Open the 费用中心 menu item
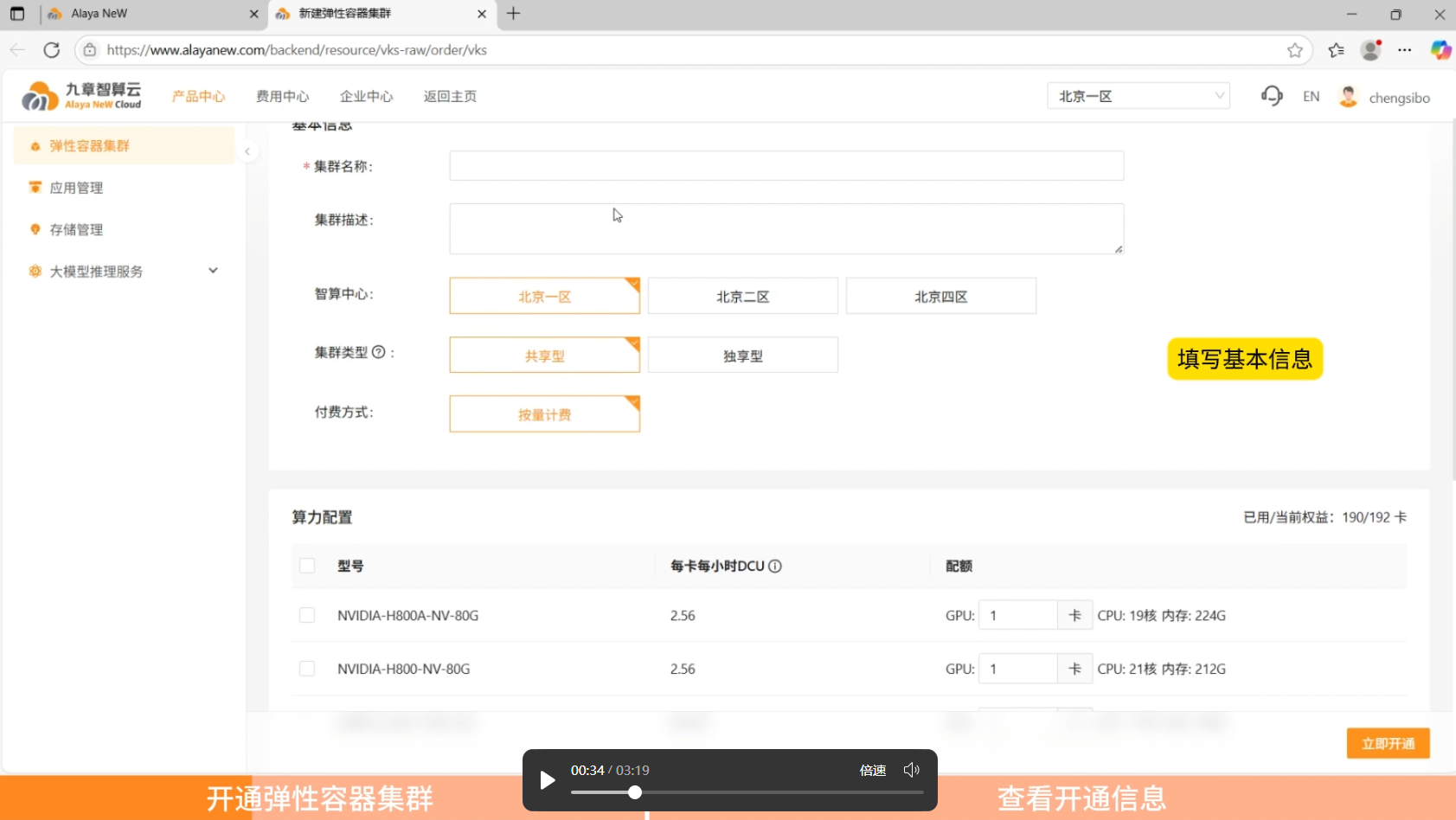 (x=282, y=96)
